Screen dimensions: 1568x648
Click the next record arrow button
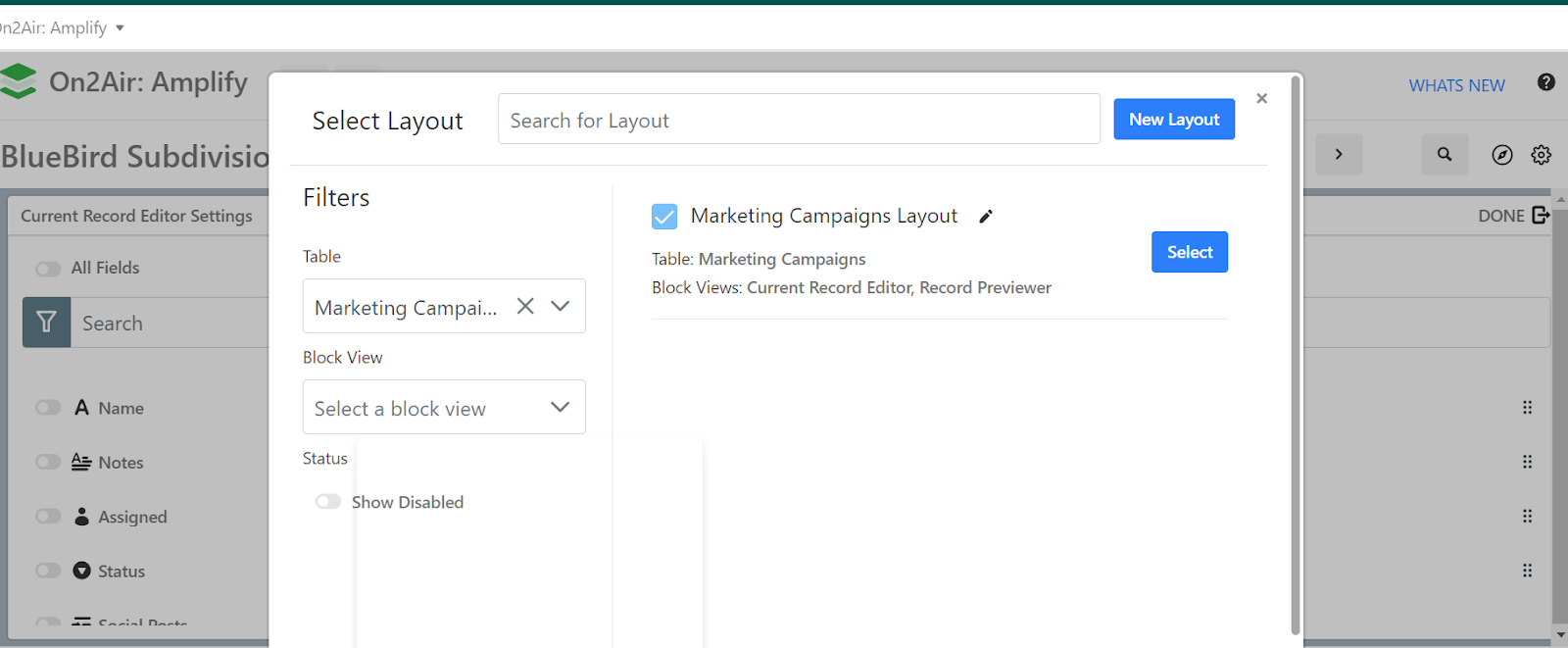pyautogui.click(x=1339, y=155)
